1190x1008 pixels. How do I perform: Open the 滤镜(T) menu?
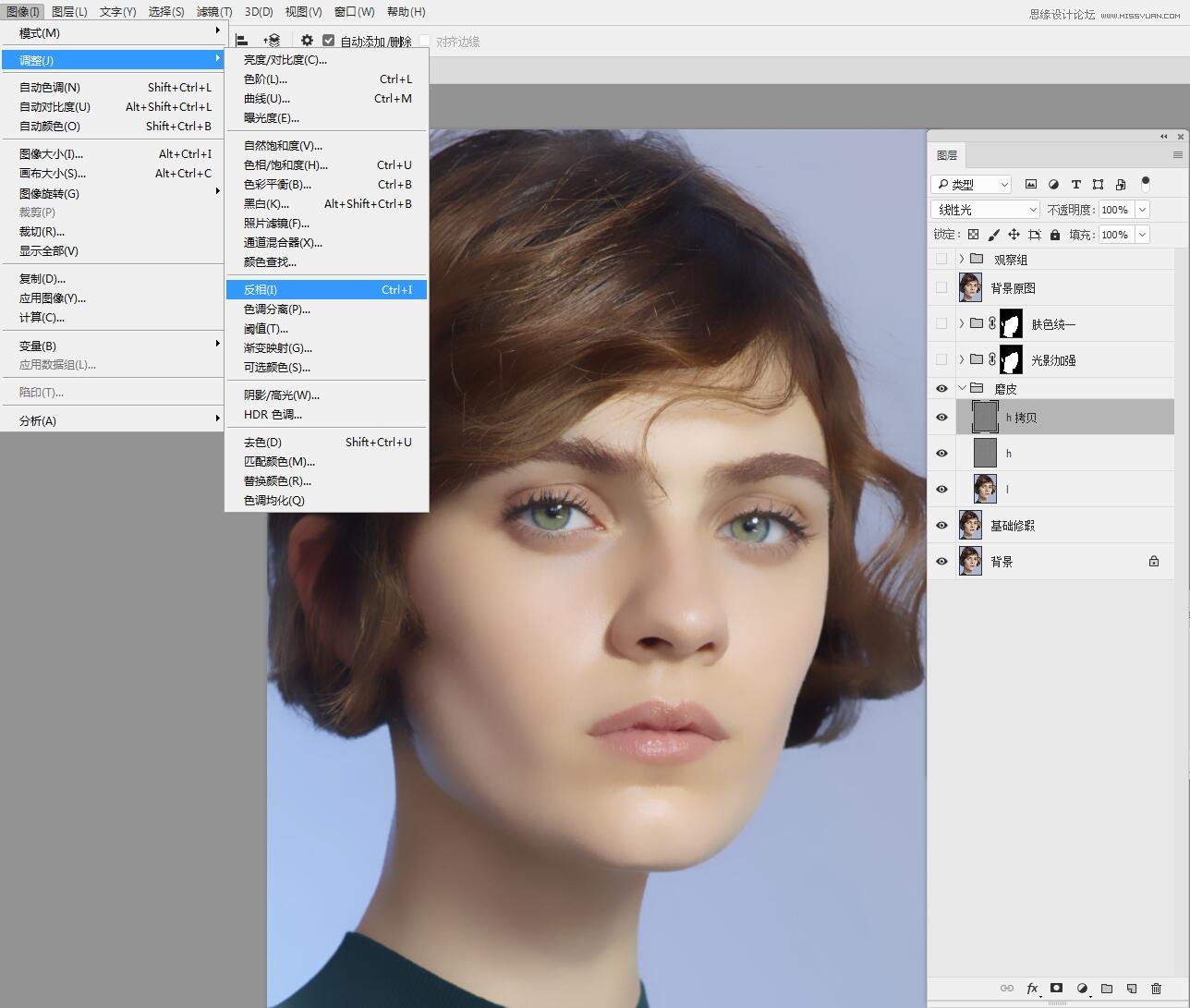tap(214, 12)
